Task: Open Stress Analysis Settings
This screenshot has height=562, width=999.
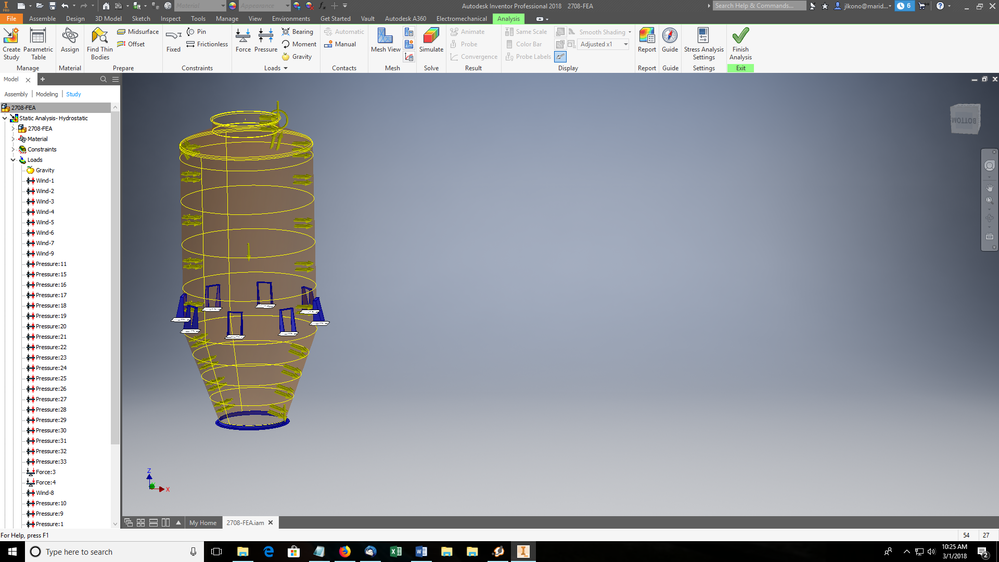Action: 703,44
